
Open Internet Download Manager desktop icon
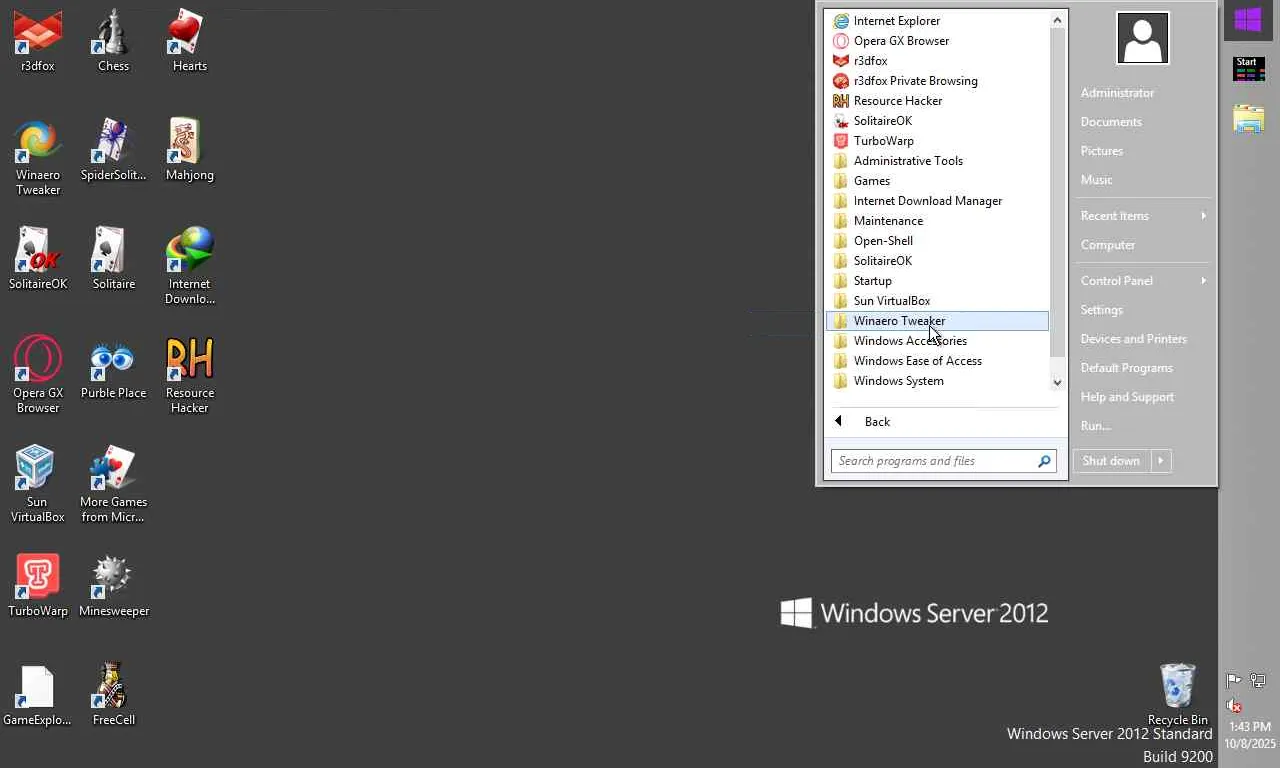point(189,266)
